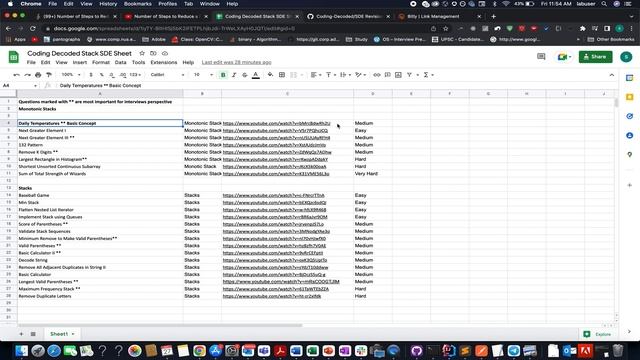Collapse the toolbar with caret icon
Screen dimensions: 640x360
(x=611, y=75)
